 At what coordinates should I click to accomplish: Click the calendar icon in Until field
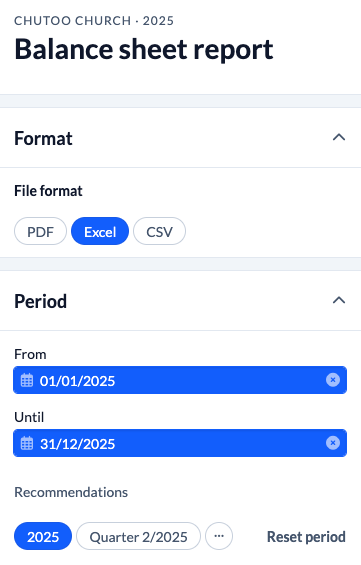[27, 443]
